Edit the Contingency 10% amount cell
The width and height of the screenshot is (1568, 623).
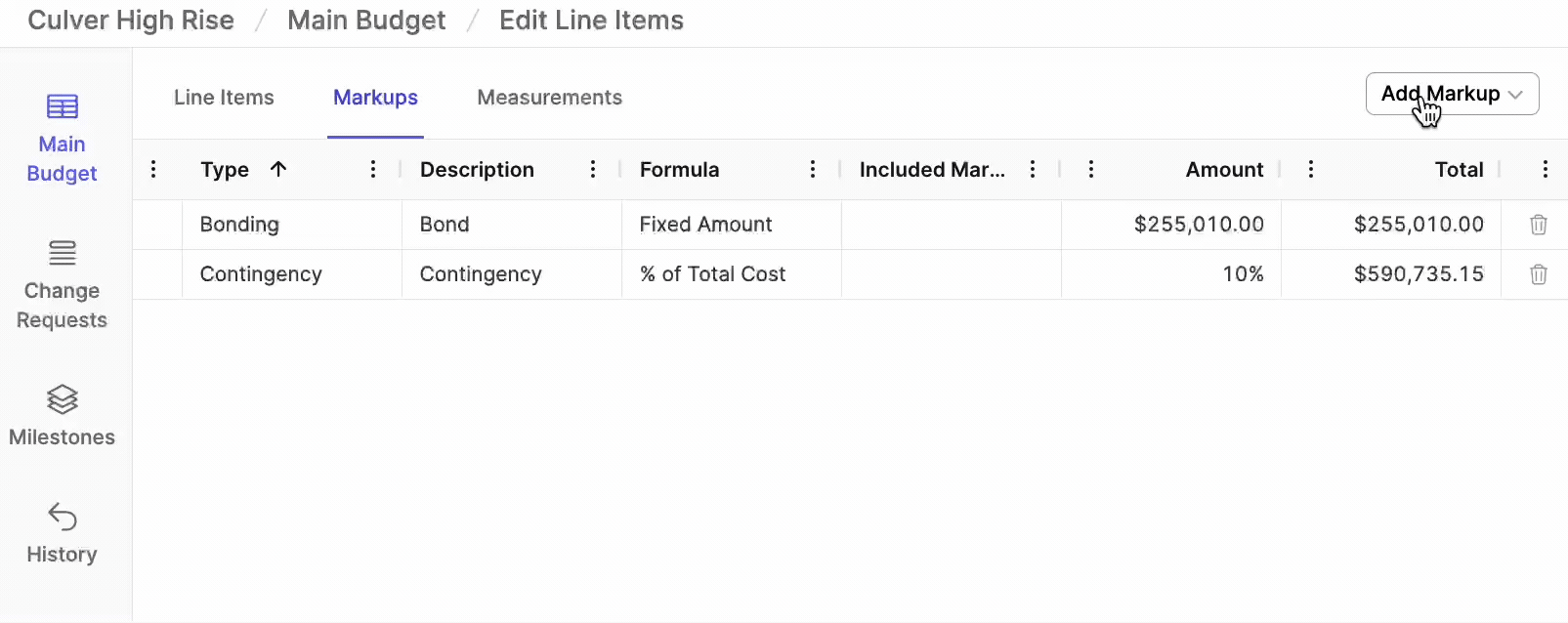point(1171,274)
